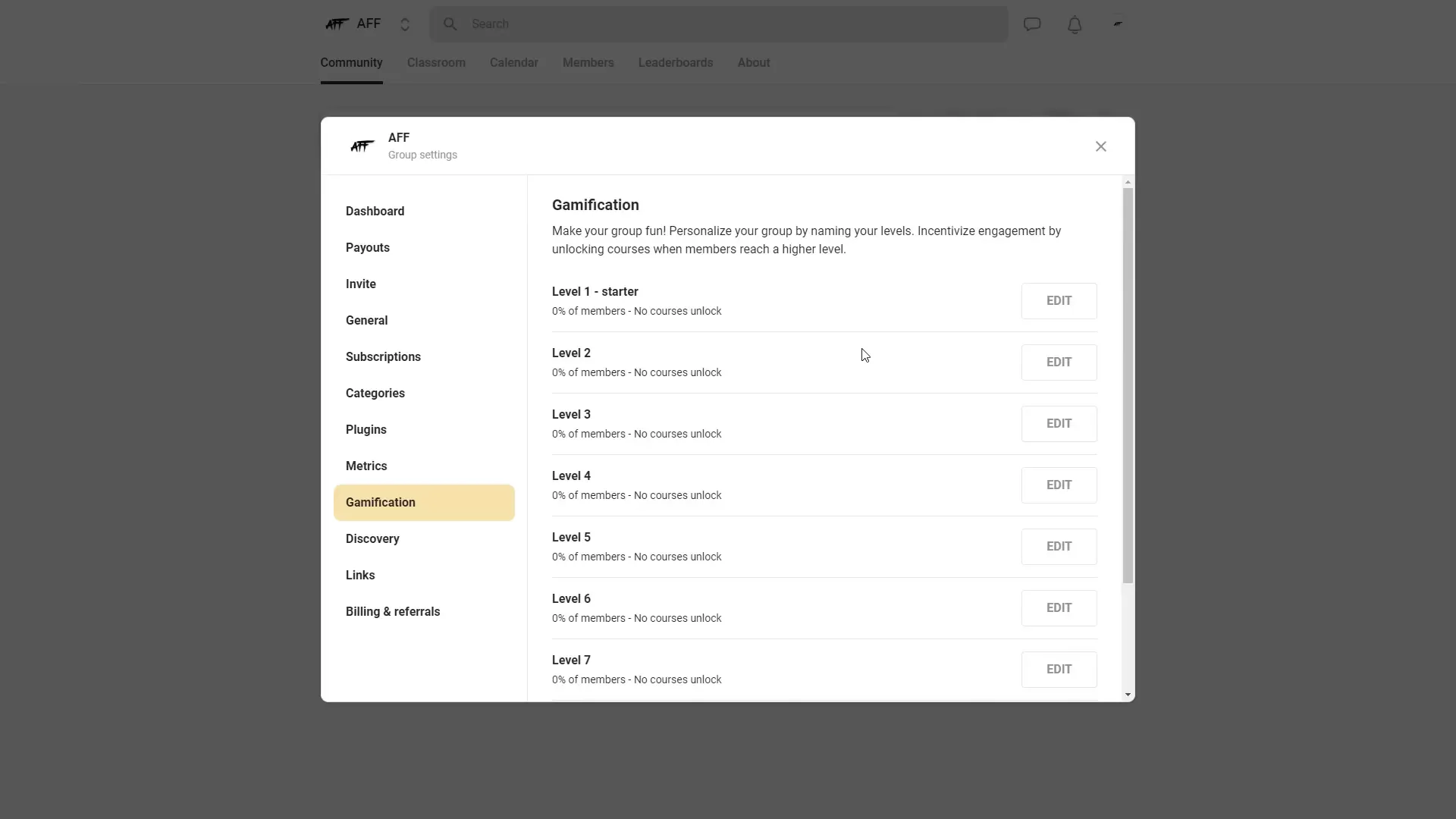The height and width of the screenshot is (819, 1456).
Task: Focus the Search input field
Action: tap(719, 24)
